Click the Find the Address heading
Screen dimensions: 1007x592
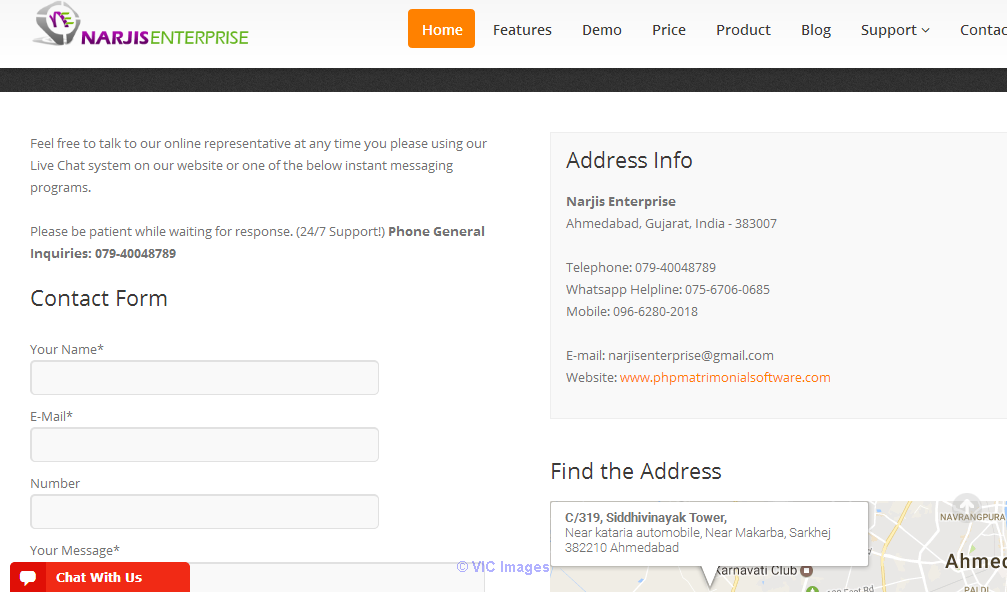(636, 471)
